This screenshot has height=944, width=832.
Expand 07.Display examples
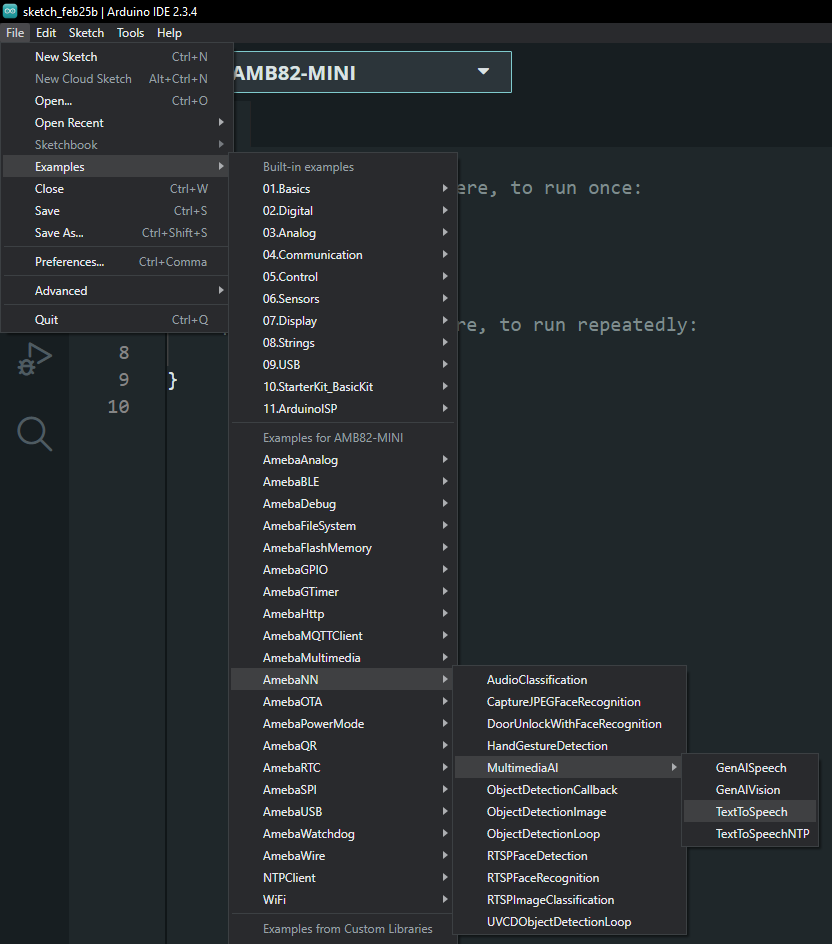pos(343,321)
